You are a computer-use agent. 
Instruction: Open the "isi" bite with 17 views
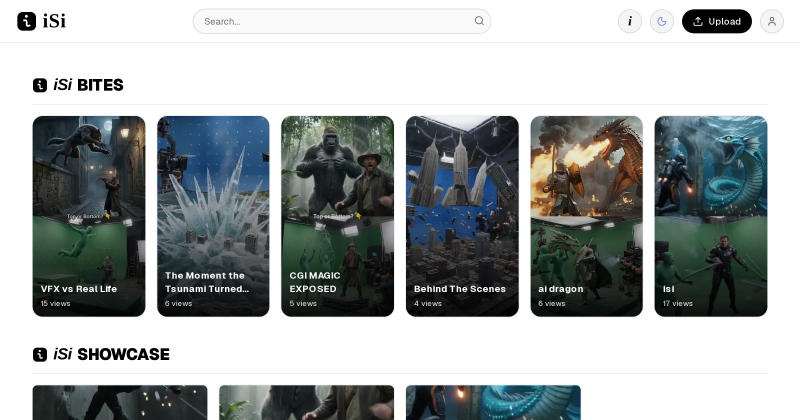(x=711, y=216)
